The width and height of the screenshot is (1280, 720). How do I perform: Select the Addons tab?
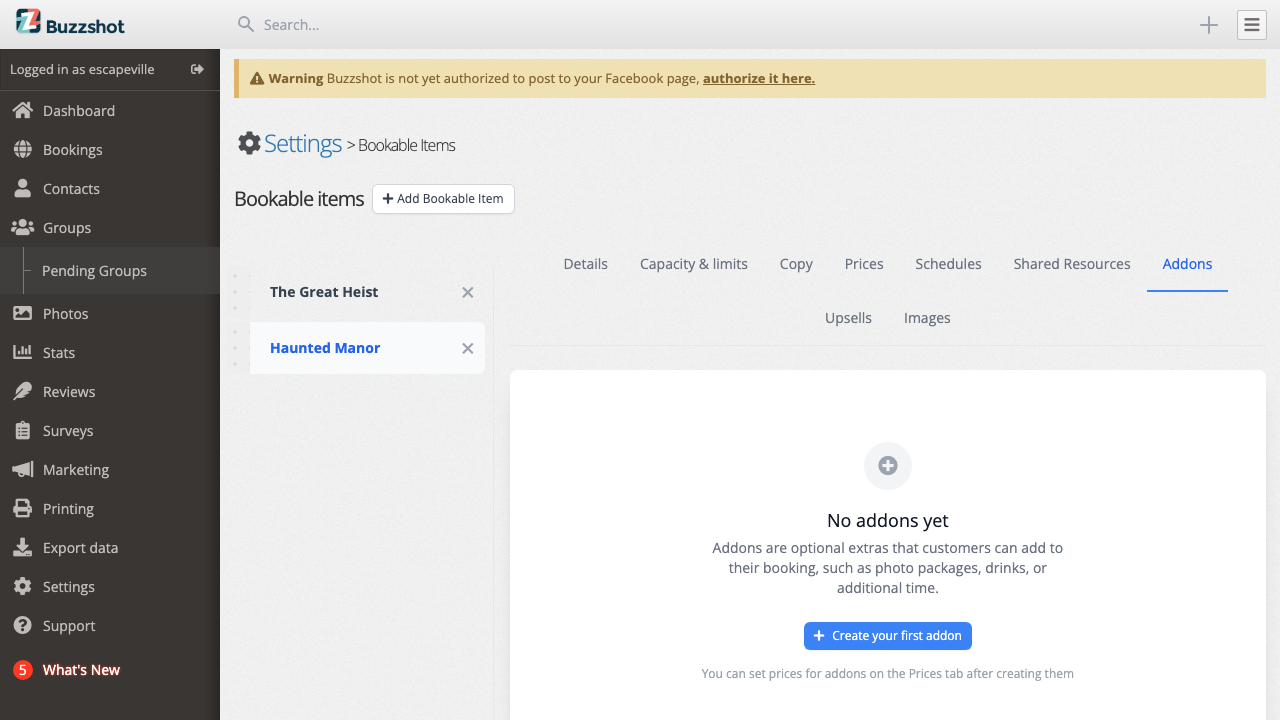(x=1187, y=264)
